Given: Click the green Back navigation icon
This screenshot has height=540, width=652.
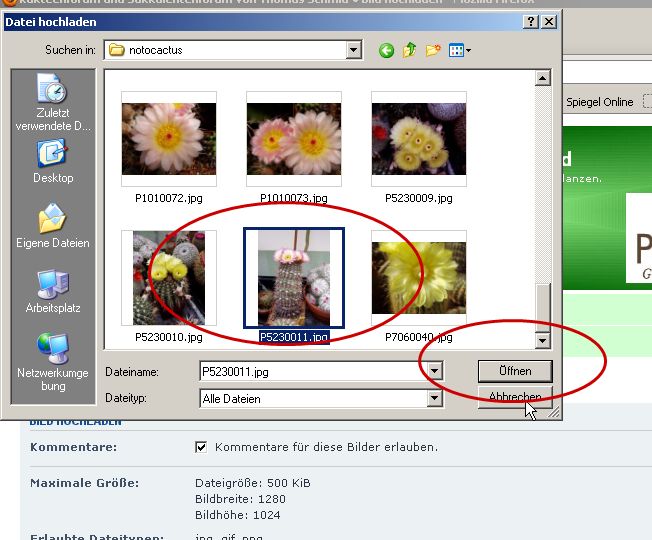Looking at the screenshot, I should point(386,51).
